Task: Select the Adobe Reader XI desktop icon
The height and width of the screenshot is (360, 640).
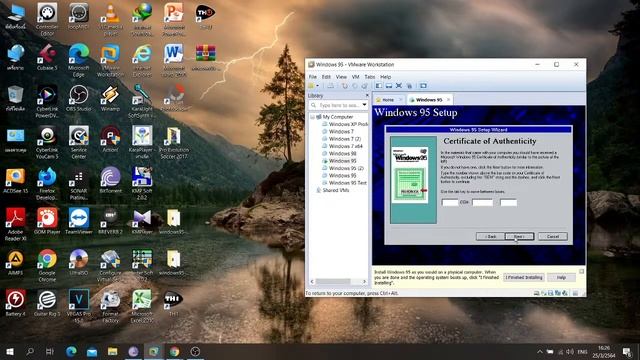Action: tap(16, 224)
